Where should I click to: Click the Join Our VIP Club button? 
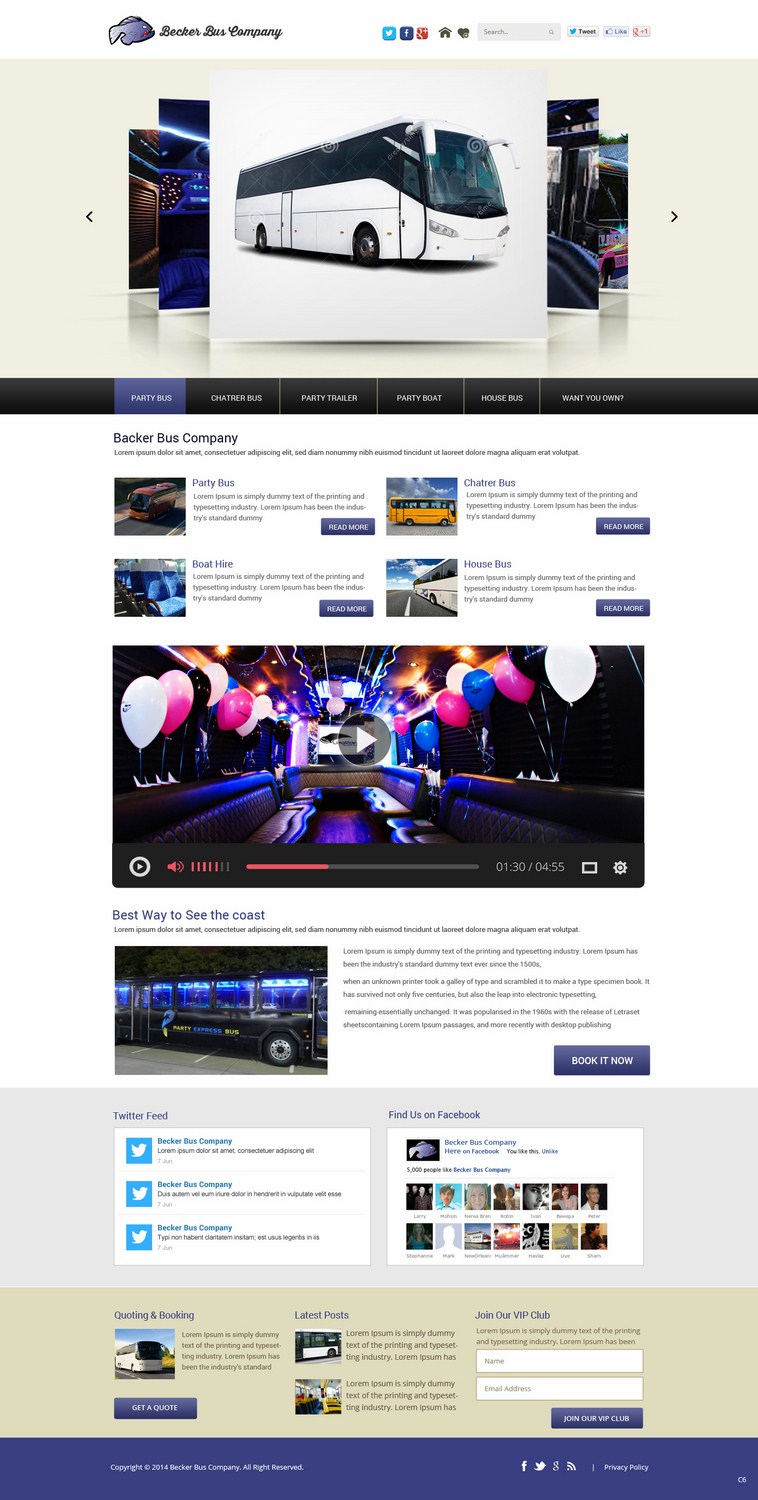pyautogui.click(x=597, y=1418)
